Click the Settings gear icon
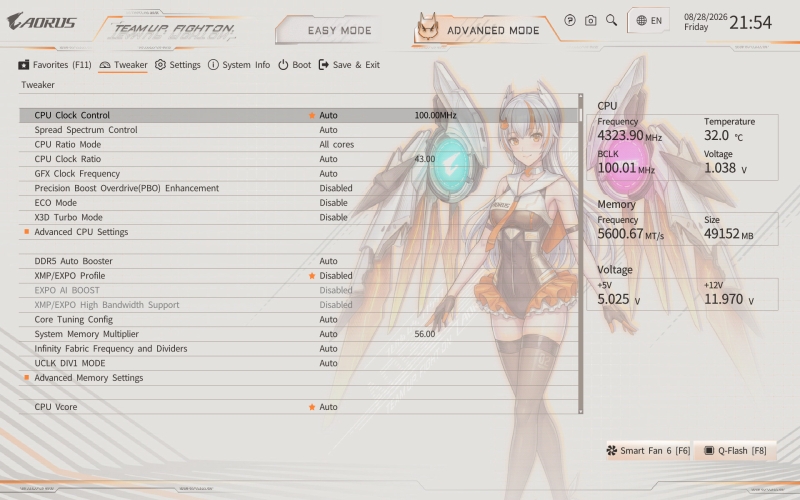 click(160, 65)
